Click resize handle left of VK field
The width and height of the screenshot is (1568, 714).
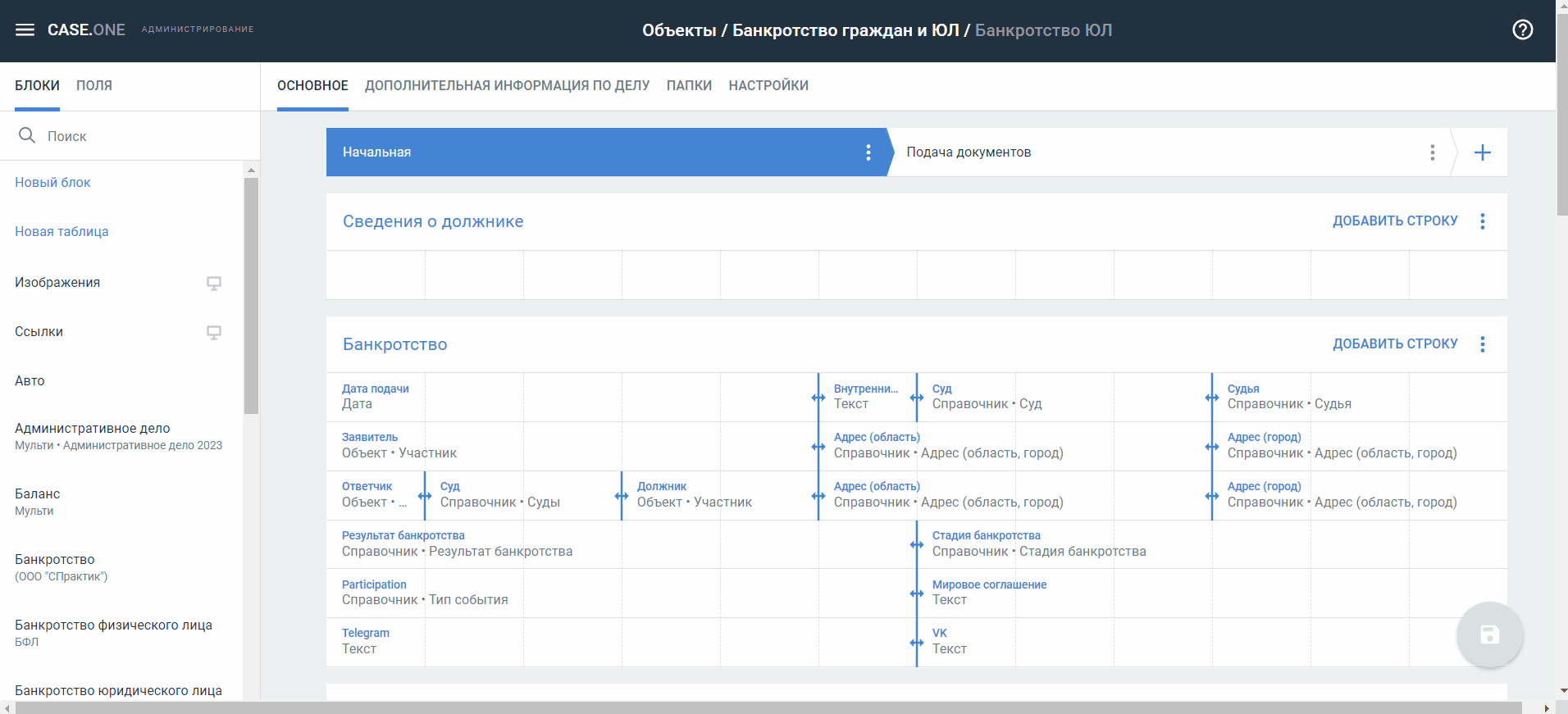point(917,643)
